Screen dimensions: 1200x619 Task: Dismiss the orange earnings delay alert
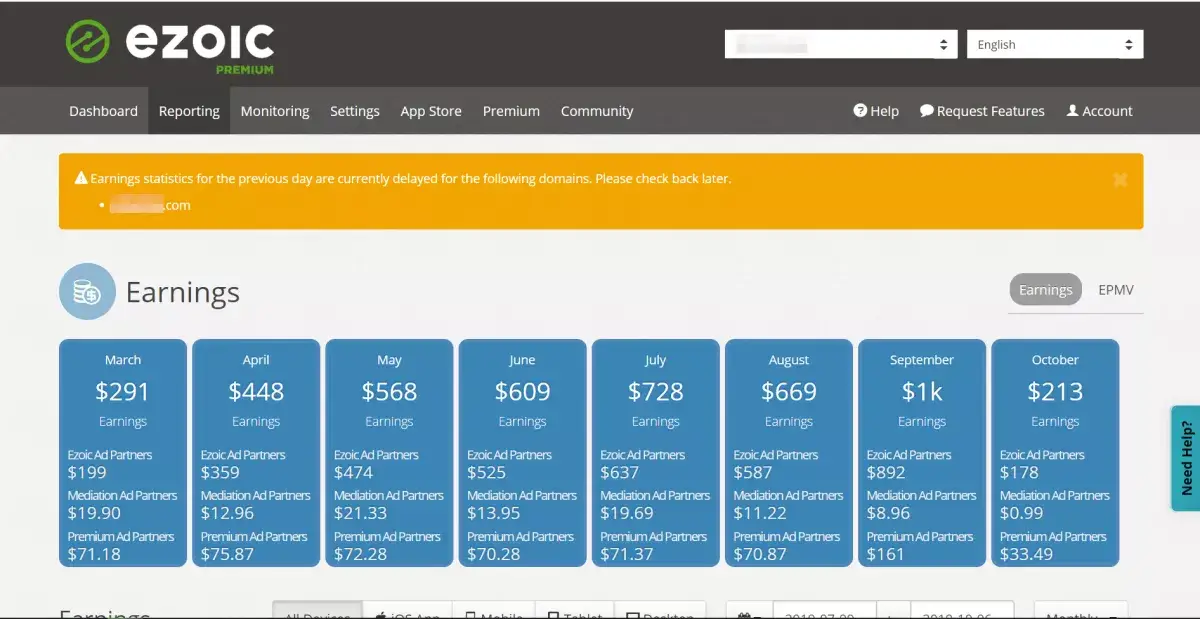(x=1120, y=179)
